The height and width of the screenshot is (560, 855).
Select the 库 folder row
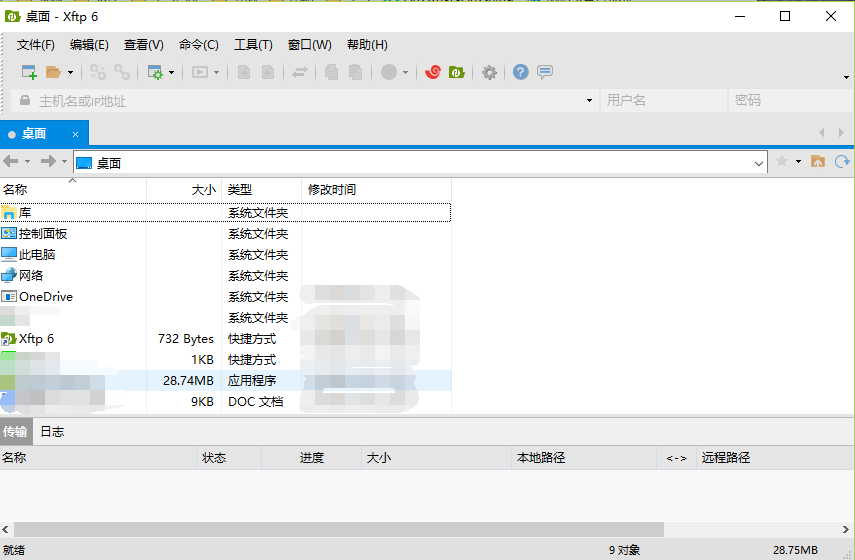226,213
